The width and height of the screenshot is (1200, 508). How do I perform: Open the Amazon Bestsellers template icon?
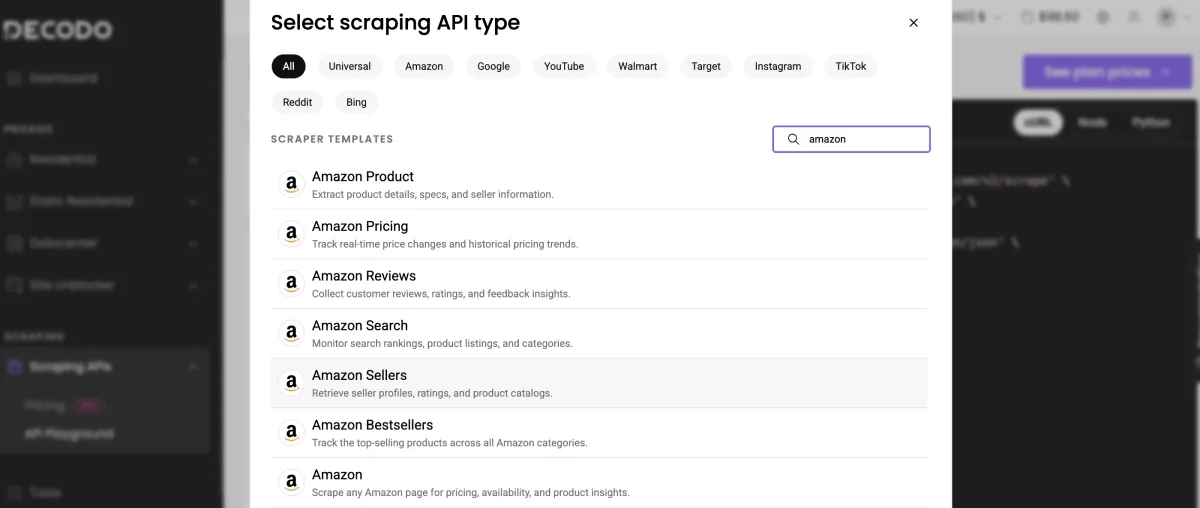291,433
